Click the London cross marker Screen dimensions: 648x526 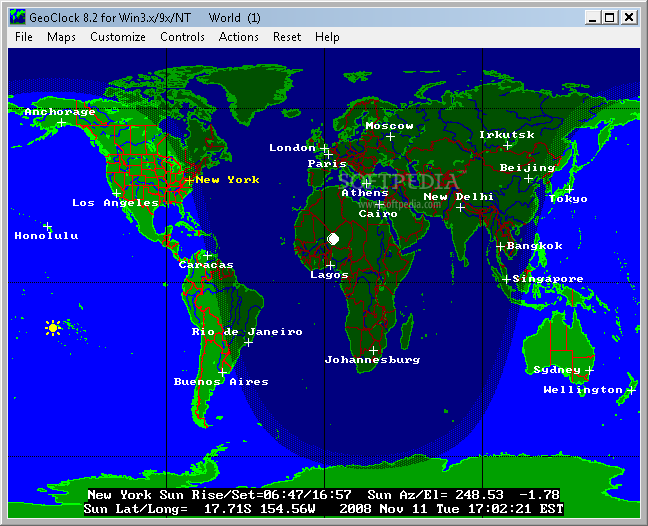(x=325, y=148)
